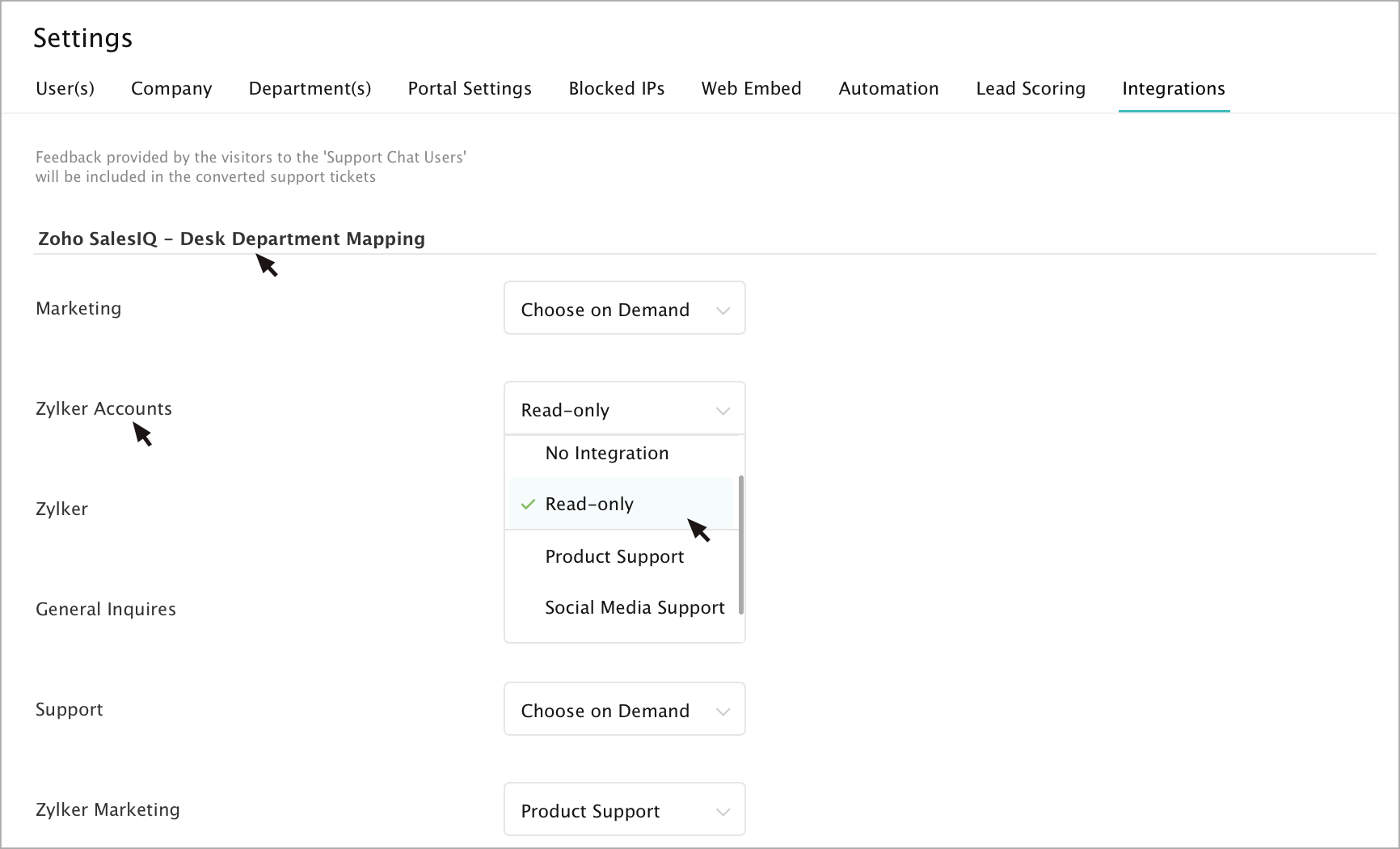Image resolution: width=1400 pixels, height=849 pixels.
Task: Choose Social Media Support option
Action: coord(635,608)
